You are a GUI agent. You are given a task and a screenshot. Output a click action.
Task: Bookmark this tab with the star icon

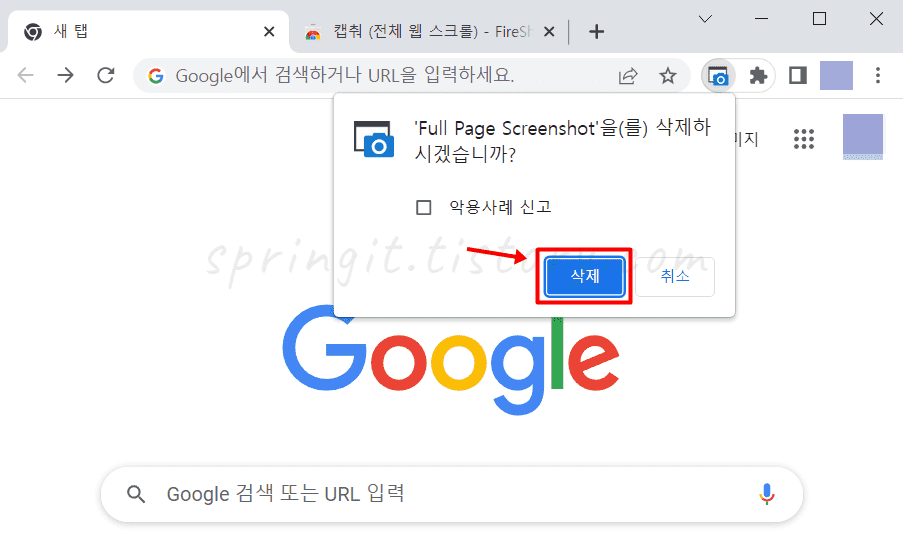[667, 75]
